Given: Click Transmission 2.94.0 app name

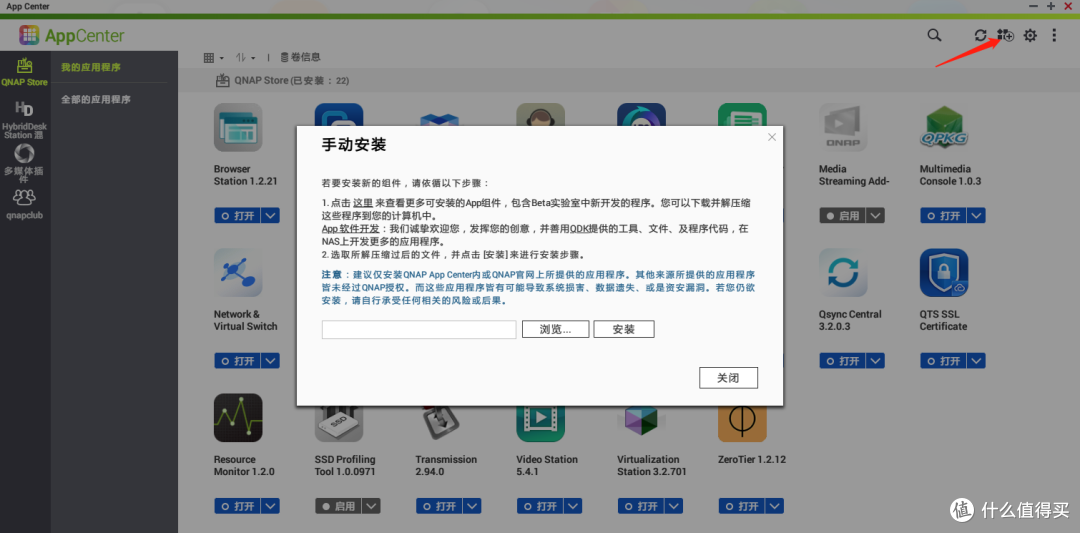Looking at the screenshot, I should pos(446,466).
